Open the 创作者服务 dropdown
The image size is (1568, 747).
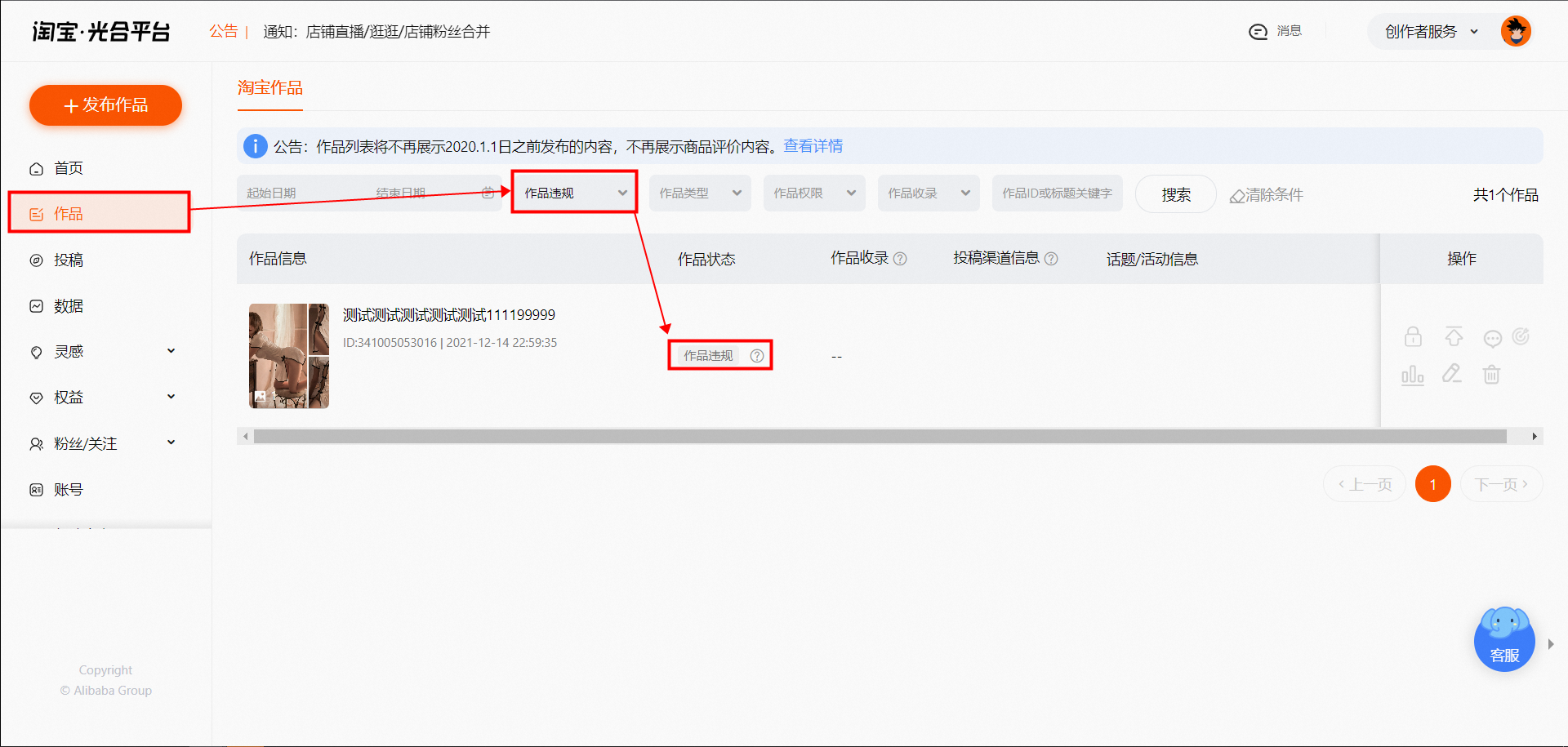(1431, 32)
